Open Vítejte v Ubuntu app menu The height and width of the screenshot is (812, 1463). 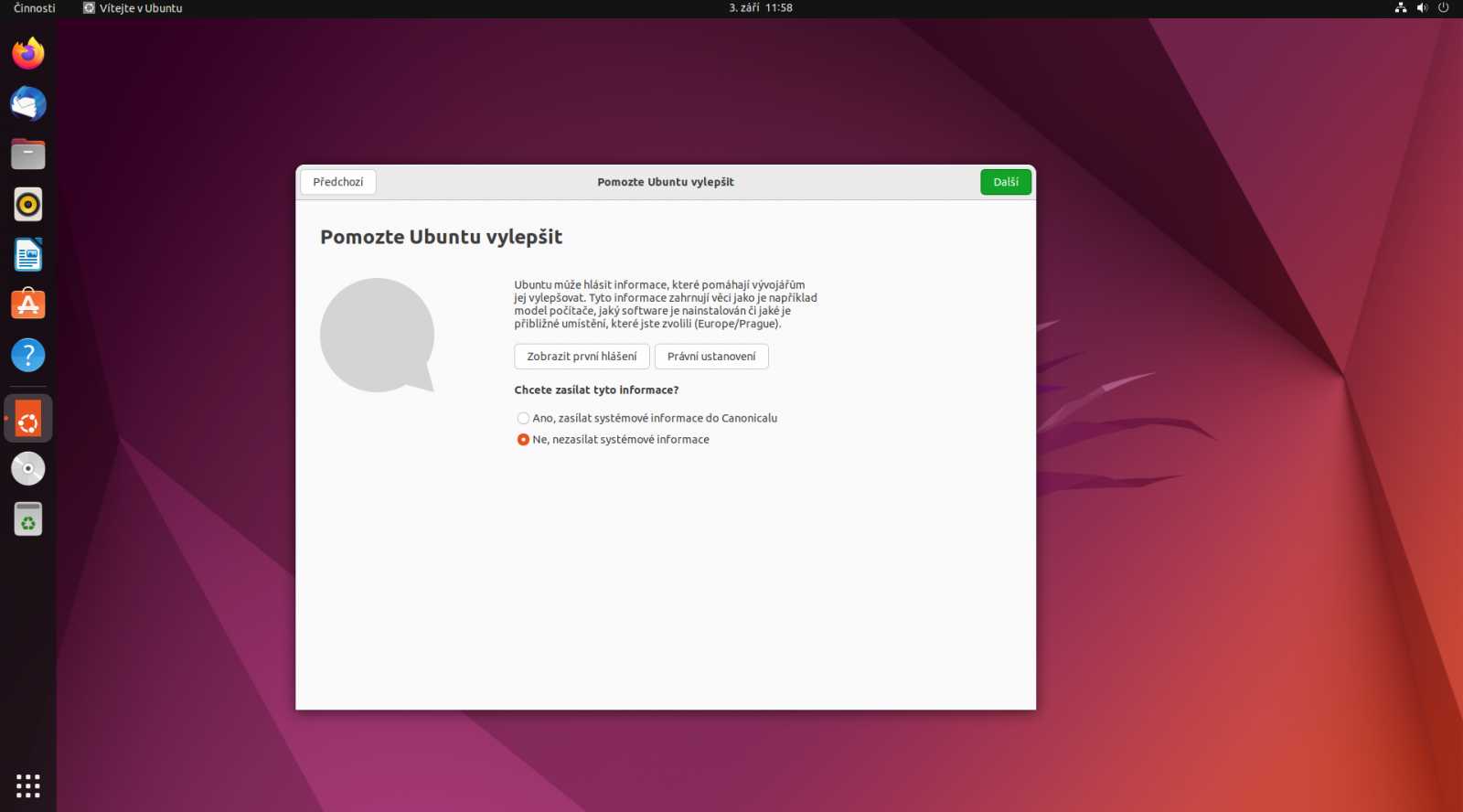click(133, 8)
